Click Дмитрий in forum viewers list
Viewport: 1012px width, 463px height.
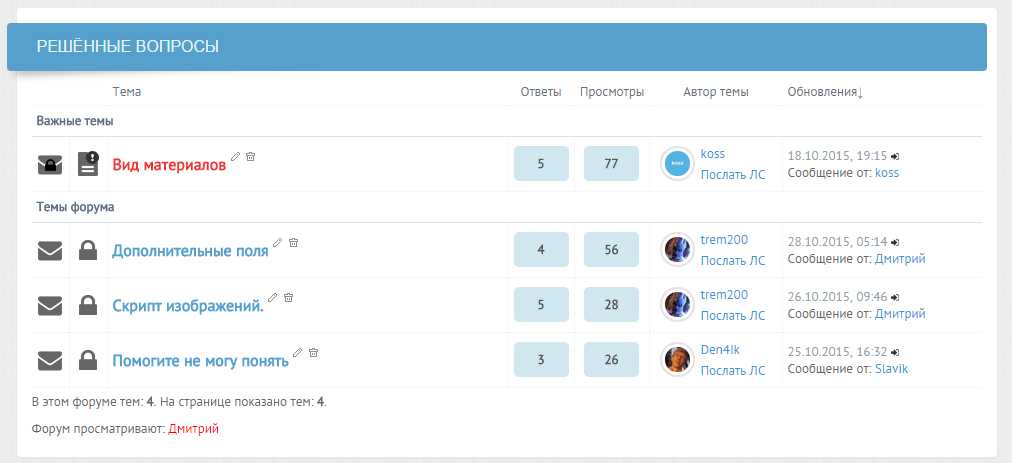click(194, 429)
